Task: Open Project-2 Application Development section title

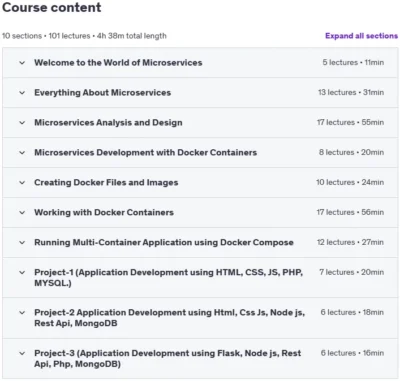Action: [x=170, y=318]
